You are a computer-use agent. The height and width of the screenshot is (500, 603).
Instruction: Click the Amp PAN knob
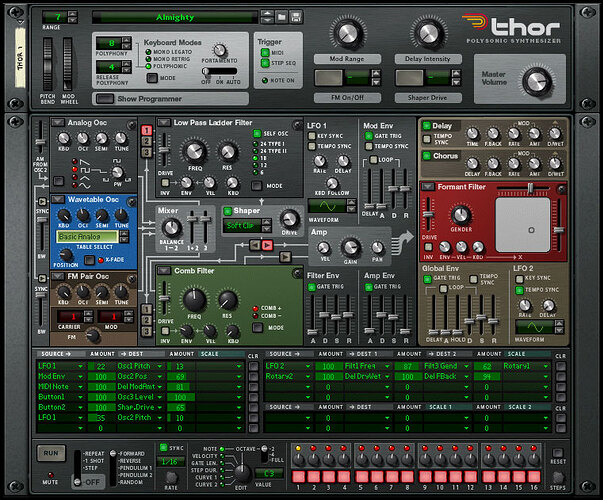(377, 247)
